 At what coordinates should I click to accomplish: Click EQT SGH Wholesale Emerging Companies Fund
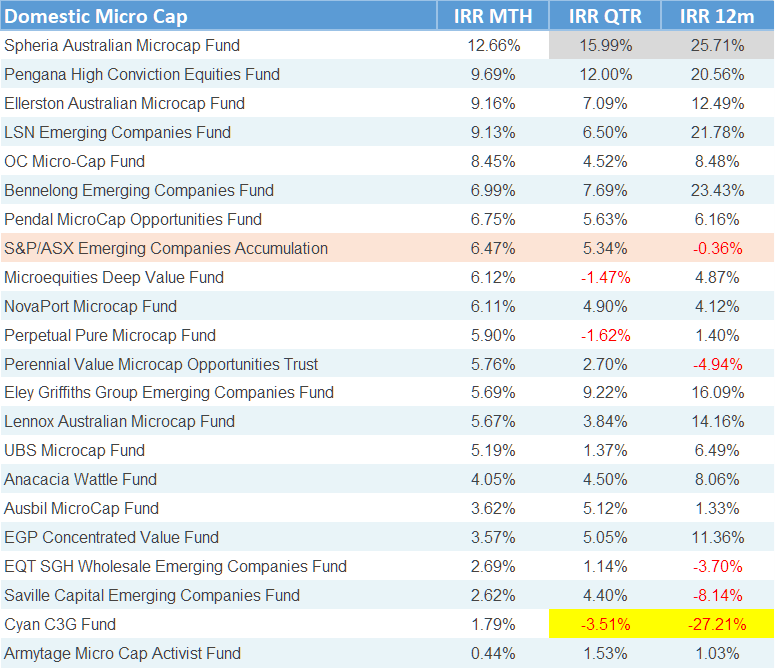point(175,566)
